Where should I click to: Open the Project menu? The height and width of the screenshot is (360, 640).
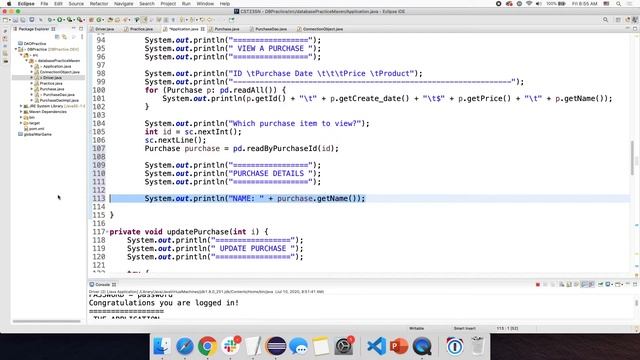[x=168, y=4]
